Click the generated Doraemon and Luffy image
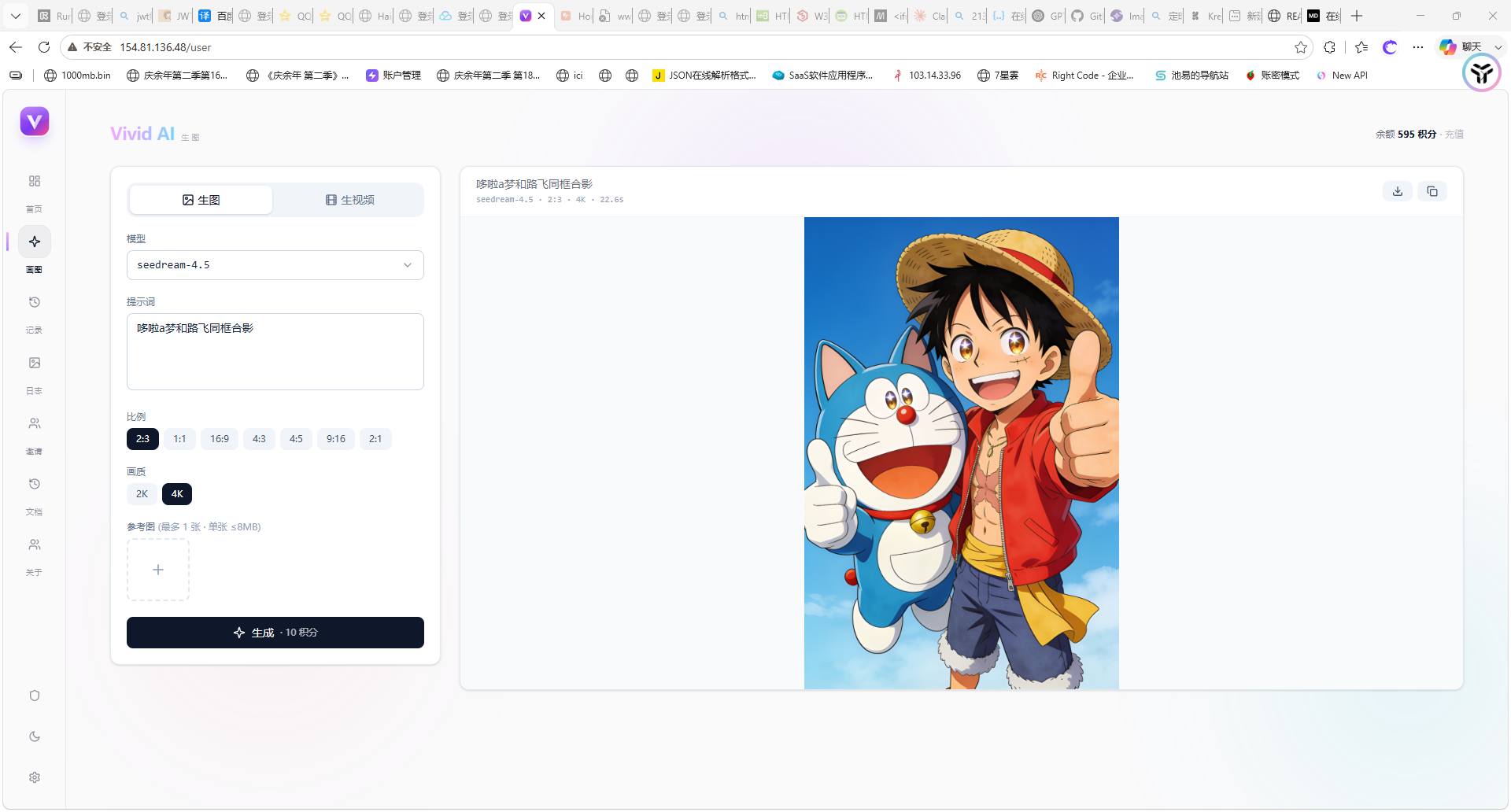1511x812 pixels. (961, 453)
